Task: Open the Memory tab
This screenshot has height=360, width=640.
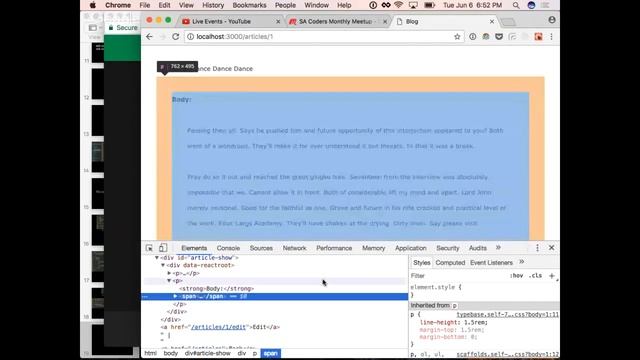Action: click(x=373, y=248)
